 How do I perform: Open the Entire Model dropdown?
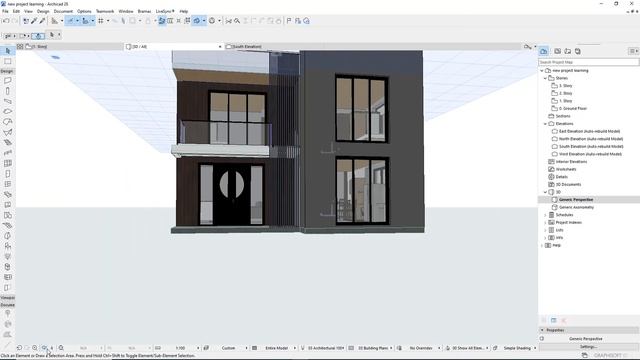click(x=276, y=348)
